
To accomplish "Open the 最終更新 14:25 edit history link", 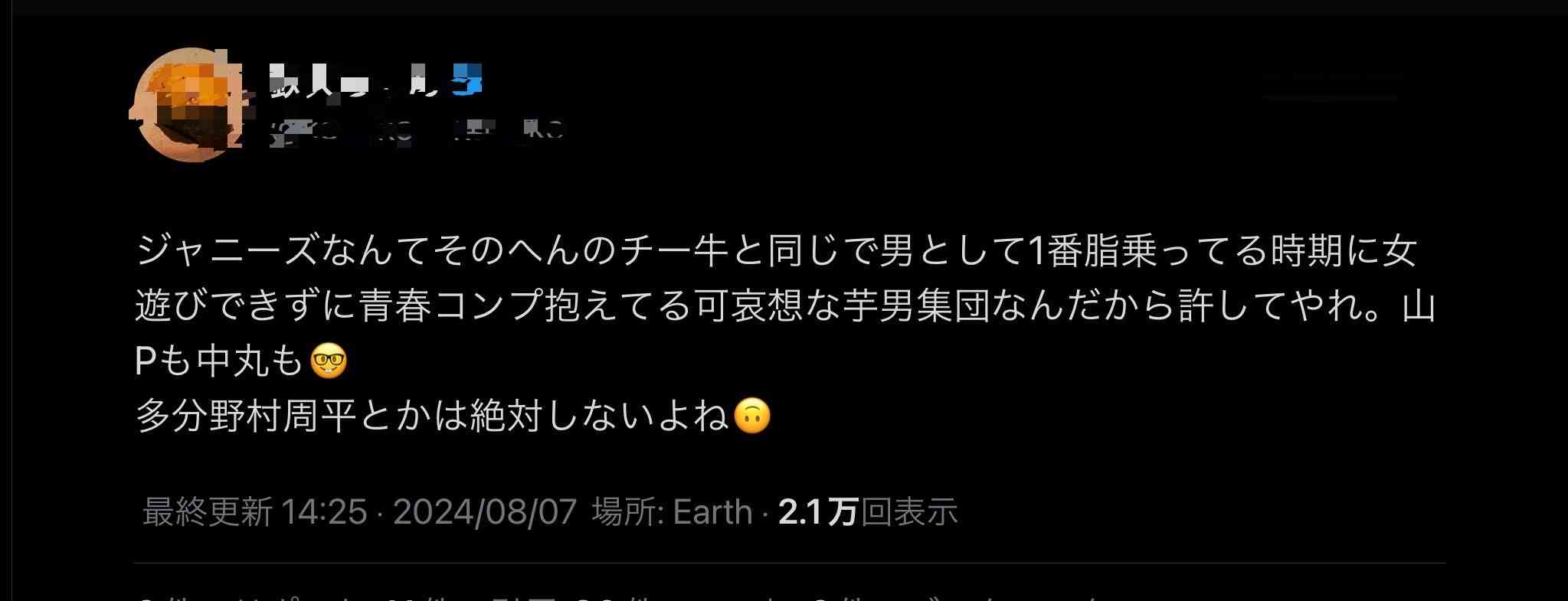I will 255,511.
